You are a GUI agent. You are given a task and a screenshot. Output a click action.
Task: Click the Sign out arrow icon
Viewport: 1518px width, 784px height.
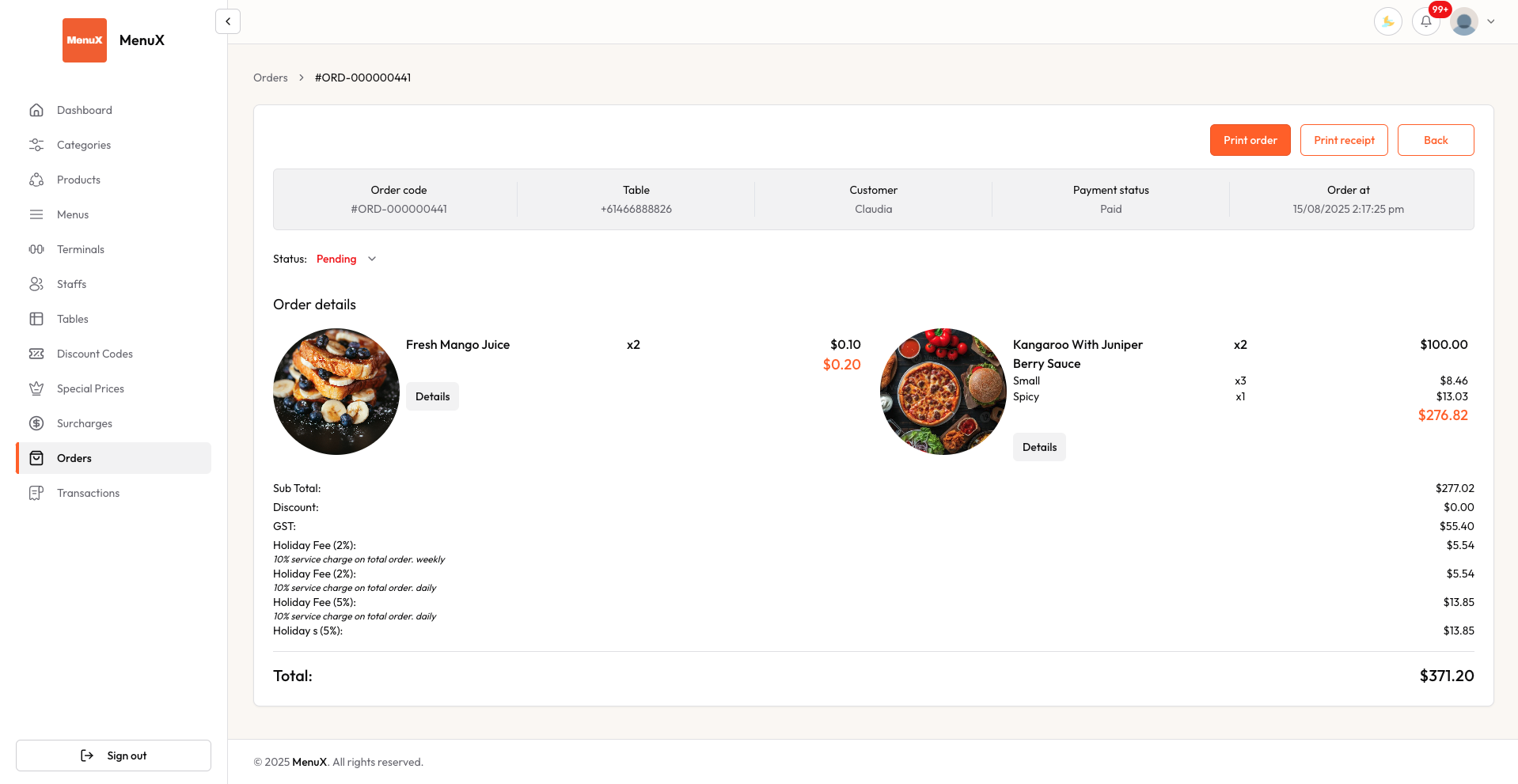87,756
